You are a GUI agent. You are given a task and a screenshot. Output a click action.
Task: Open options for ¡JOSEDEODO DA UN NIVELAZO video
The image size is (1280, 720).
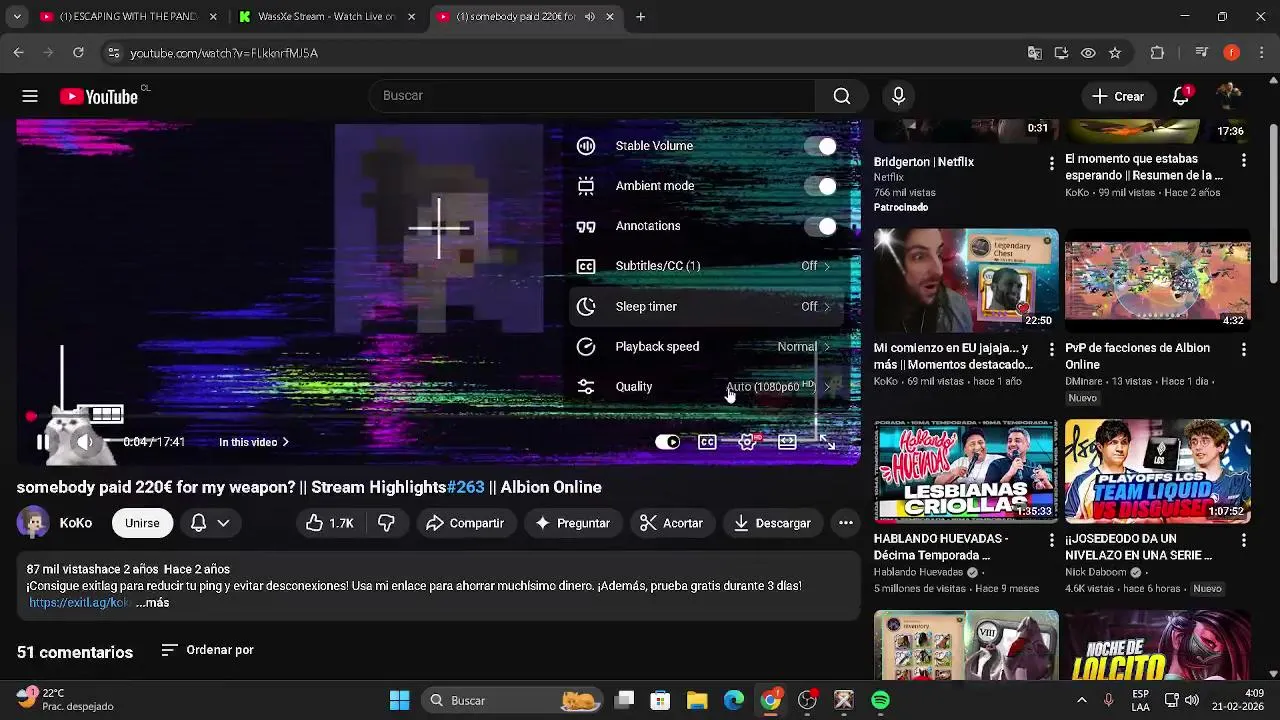click(1243, 540)
